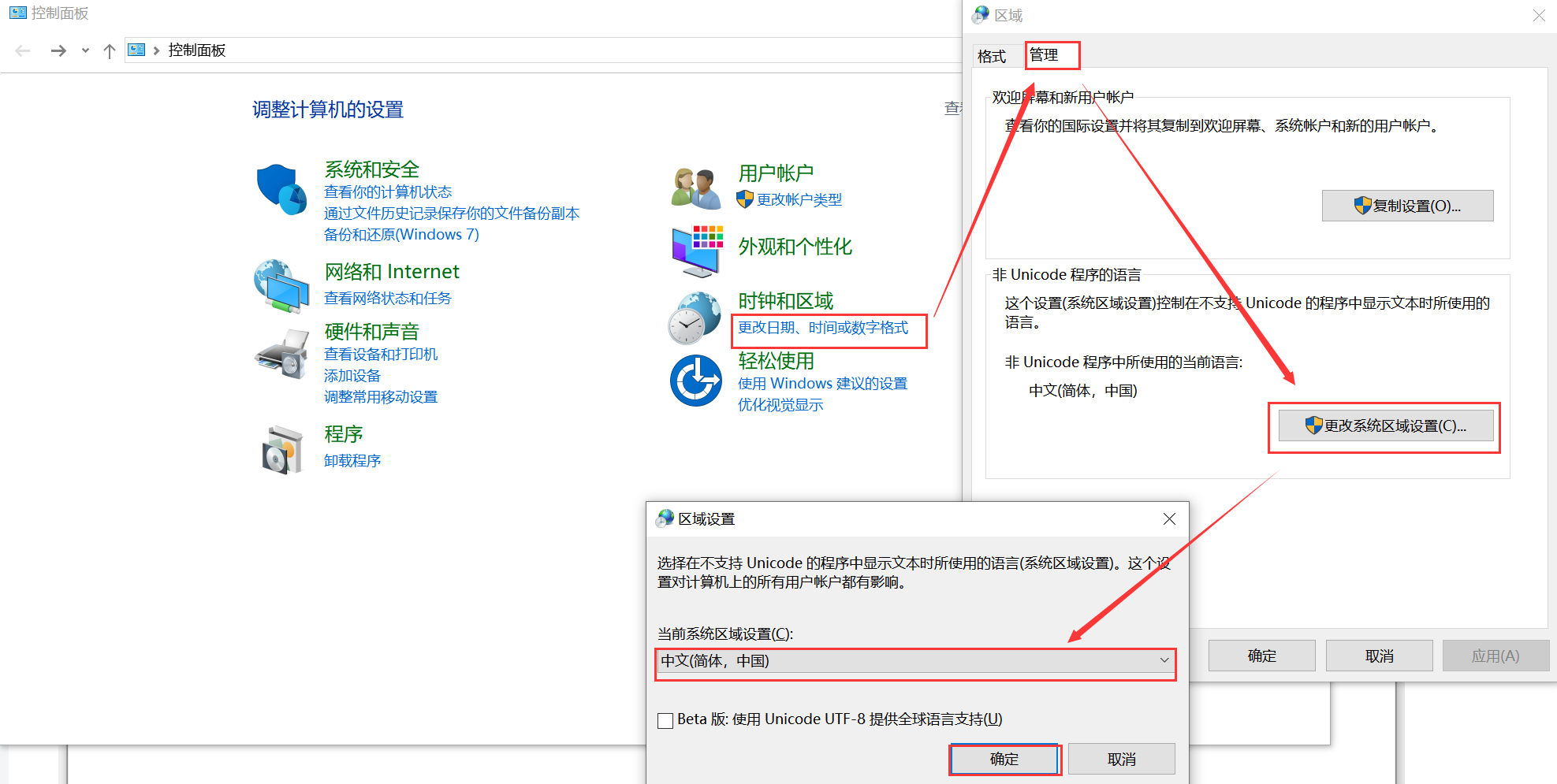Click the Clock and Region globe-clock icon
1557x784 pixels.
click(x=694, y=318)
